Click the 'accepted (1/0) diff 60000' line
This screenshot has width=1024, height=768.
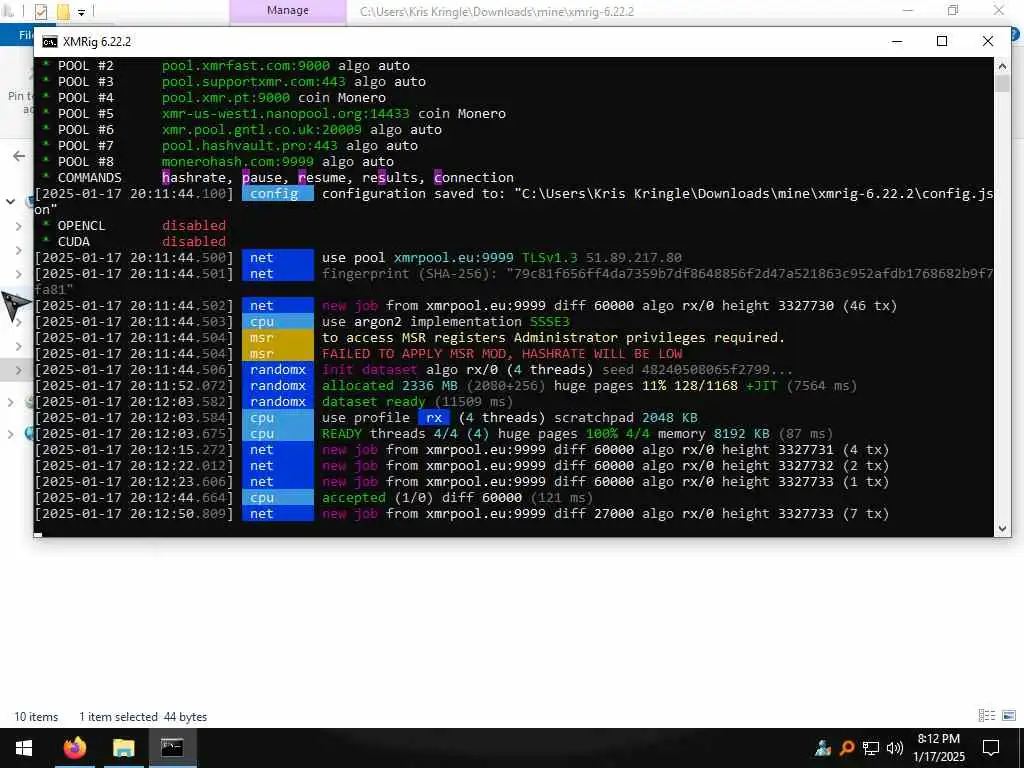(422, 498)
